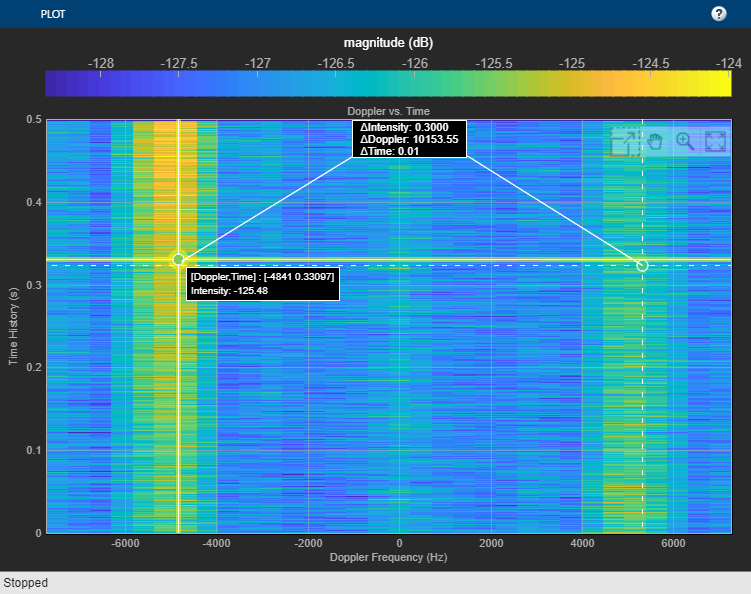Click the Doppler, Time intensity data tip
Image resolution: width=751 pixels, height=594 pixels.
point(262,283)
